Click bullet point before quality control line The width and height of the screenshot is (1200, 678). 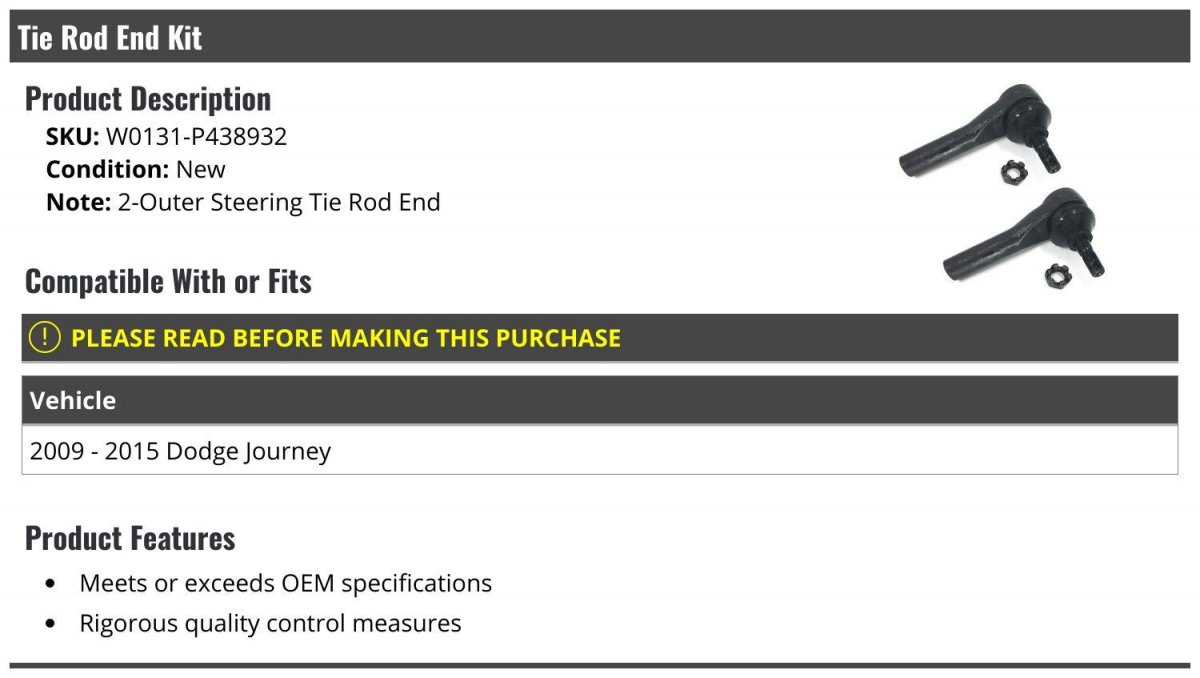click(51, 624)
